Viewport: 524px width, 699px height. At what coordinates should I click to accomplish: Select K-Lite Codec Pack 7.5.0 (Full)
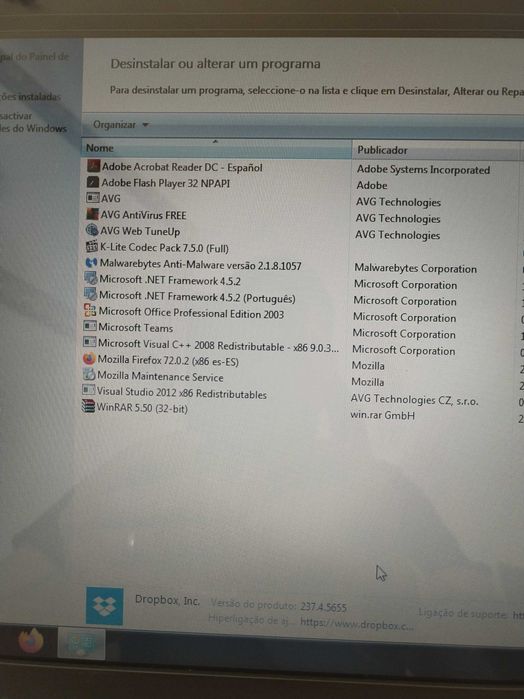164,248
